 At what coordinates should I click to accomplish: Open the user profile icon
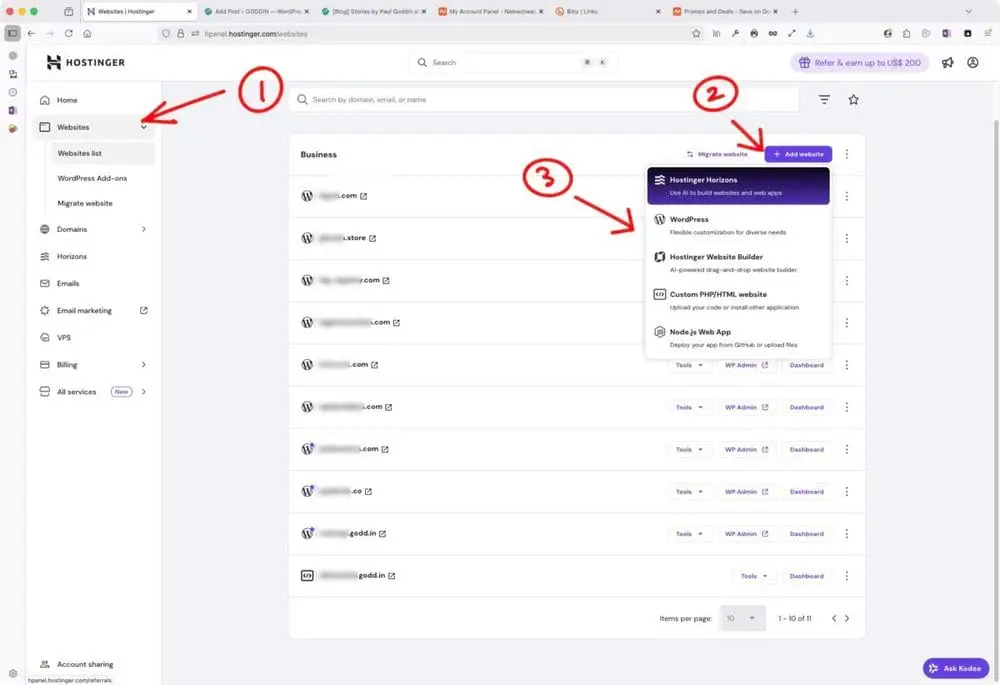coord(973,63)
